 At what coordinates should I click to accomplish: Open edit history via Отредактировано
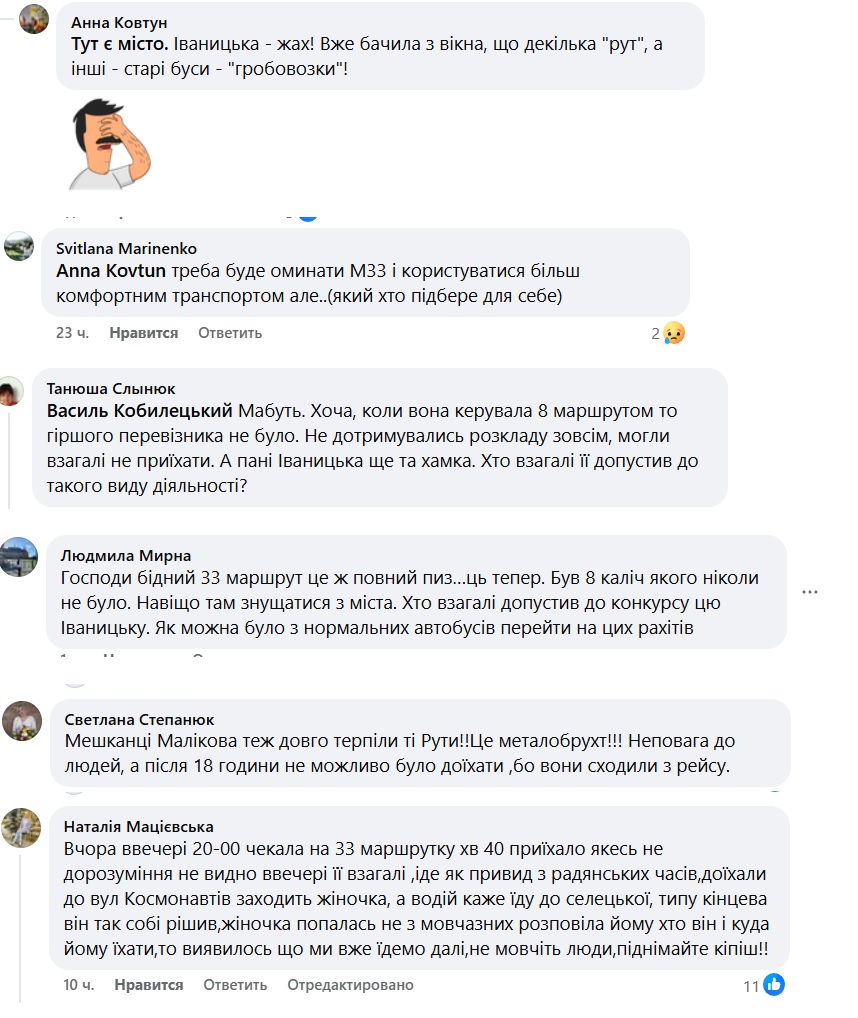pyautogui.click(x=350, y=985)
